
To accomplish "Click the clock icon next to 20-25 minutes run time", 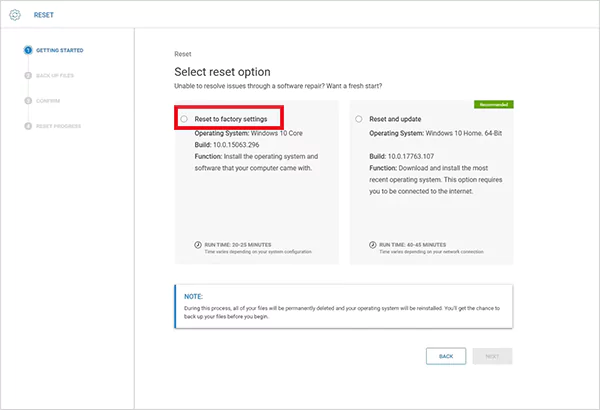I will pos(198,245).
